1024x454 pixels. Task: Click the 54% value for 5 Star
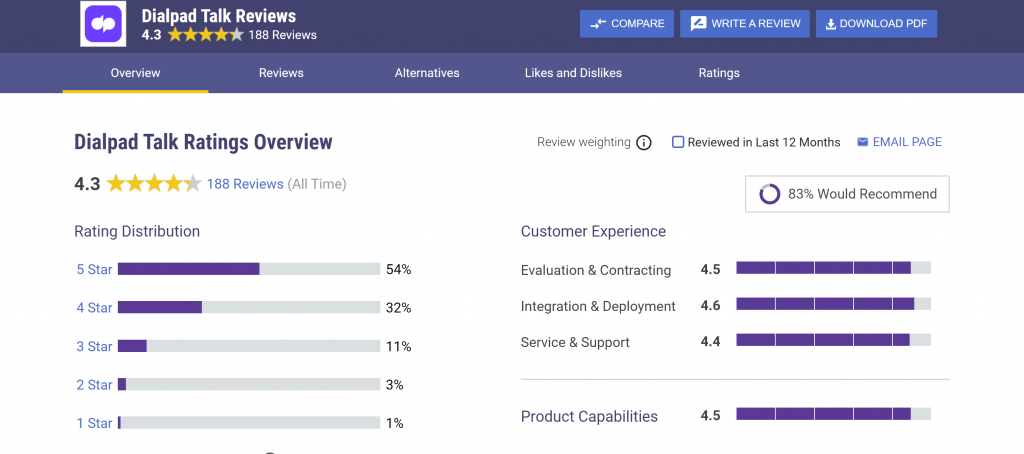[398, 269]
